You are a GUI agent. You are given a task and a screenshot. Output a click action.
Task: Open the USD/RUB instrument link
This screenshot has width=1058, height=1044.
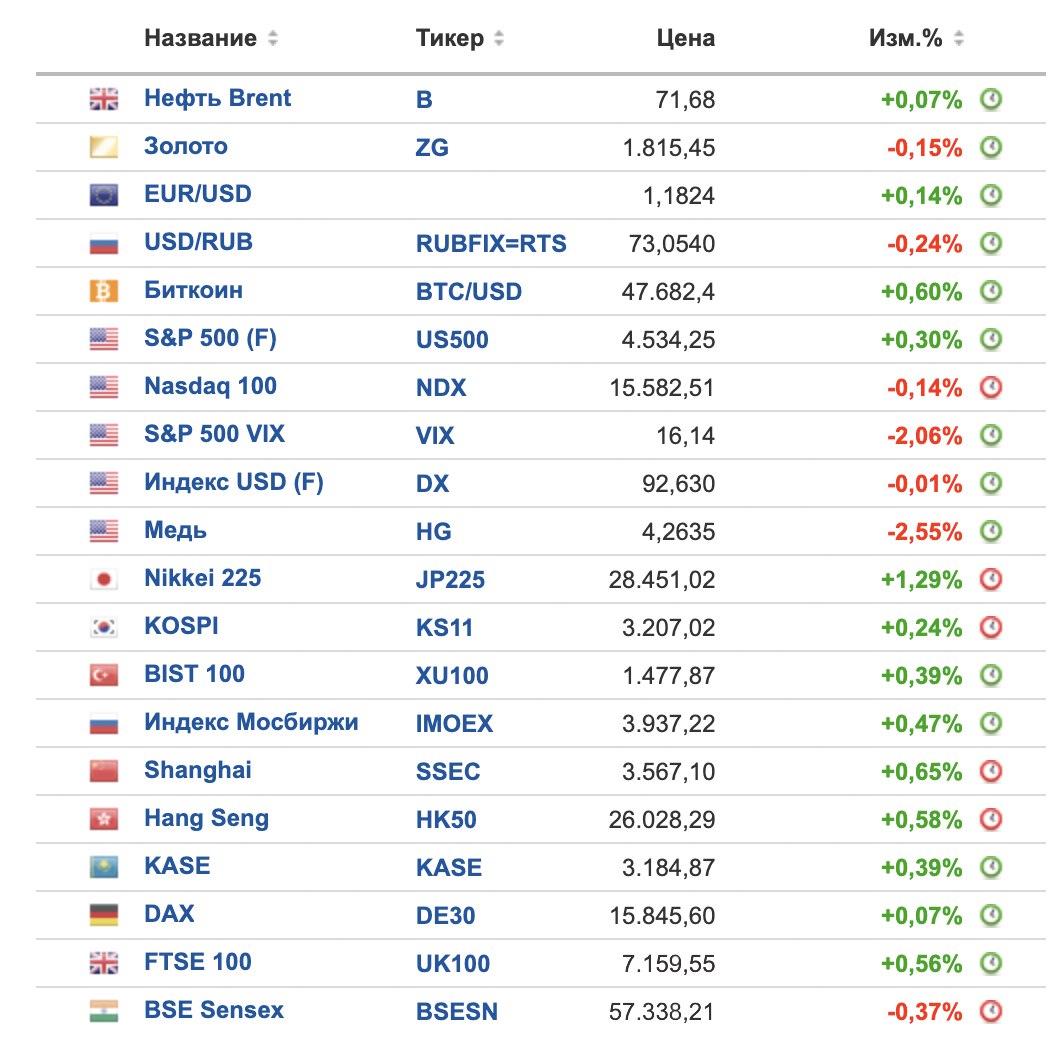[198, 243]
